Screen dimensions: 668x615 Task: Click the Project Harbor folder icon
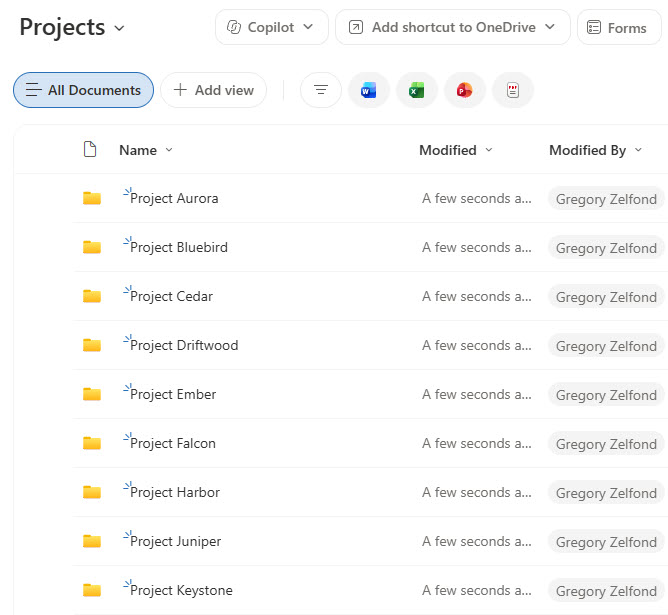(x=92, y=492)
